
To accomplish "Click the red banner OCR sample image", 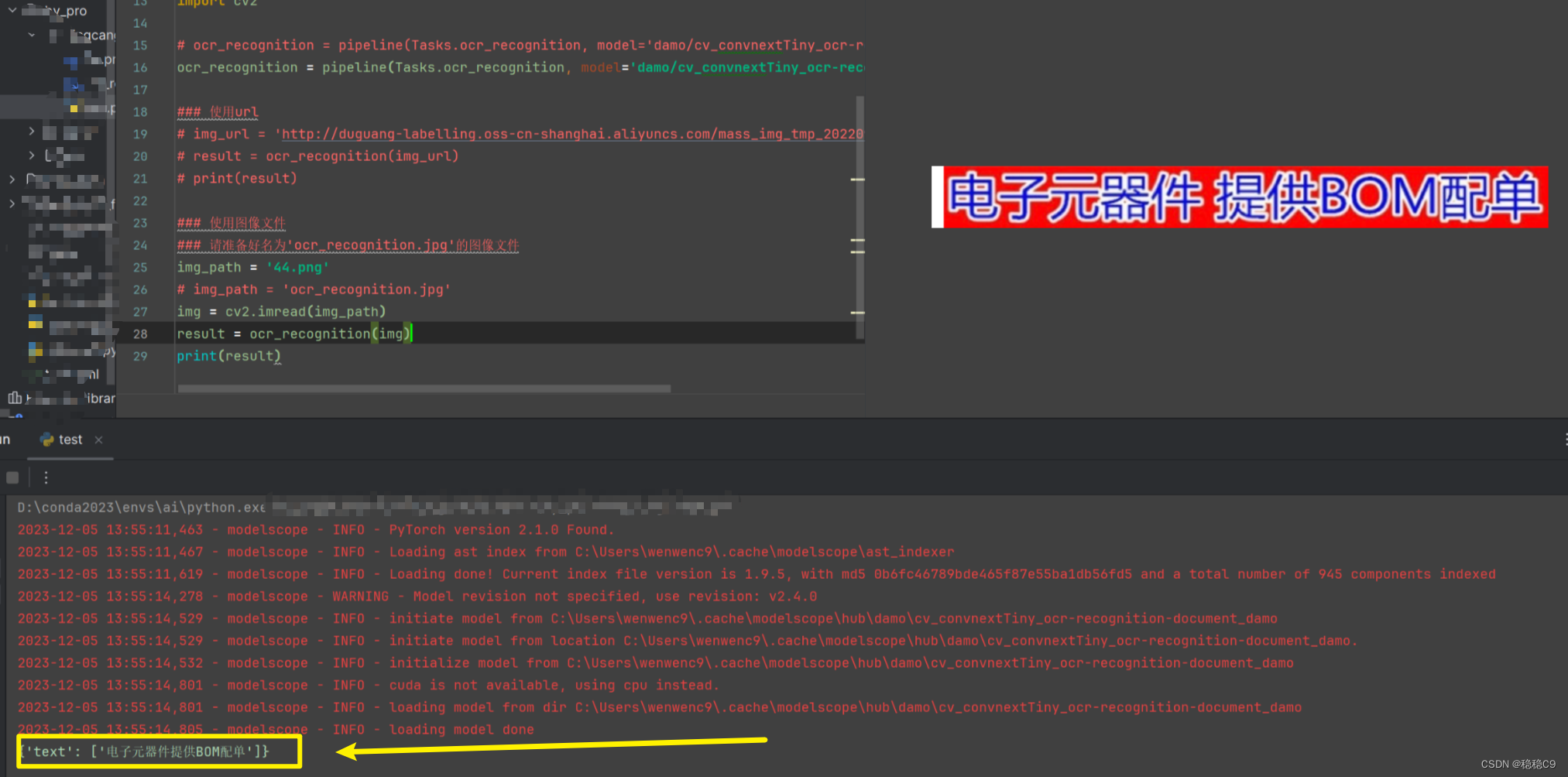I will tap(1240, 197).
